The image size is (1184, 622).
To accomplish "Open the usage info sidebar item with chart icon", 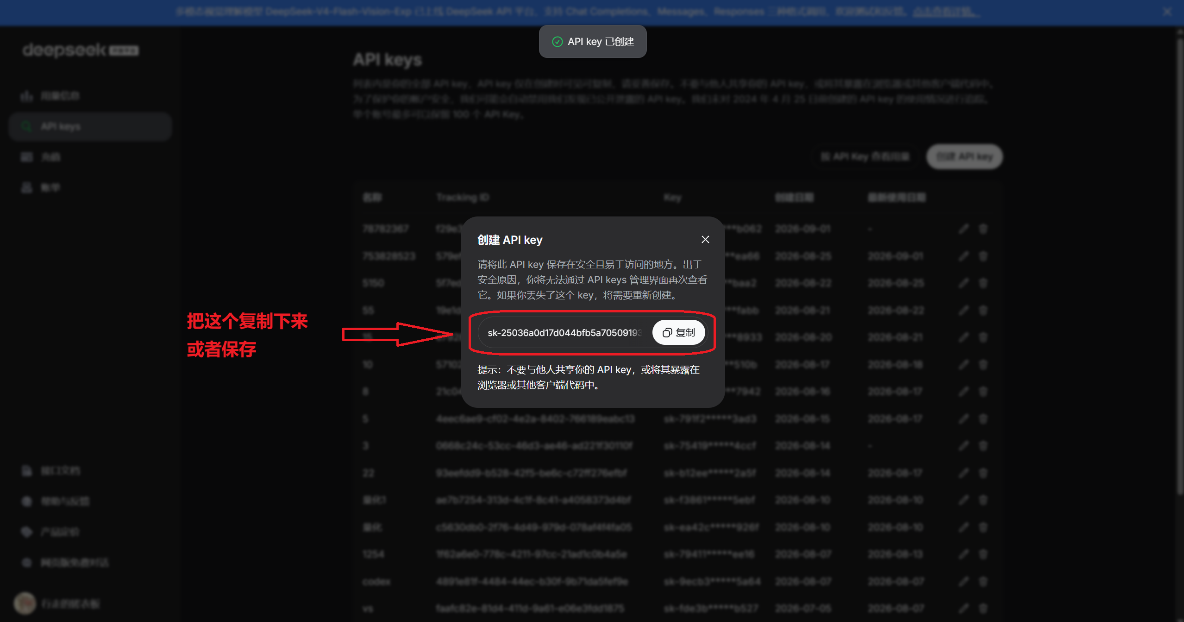I will [90, 96].
